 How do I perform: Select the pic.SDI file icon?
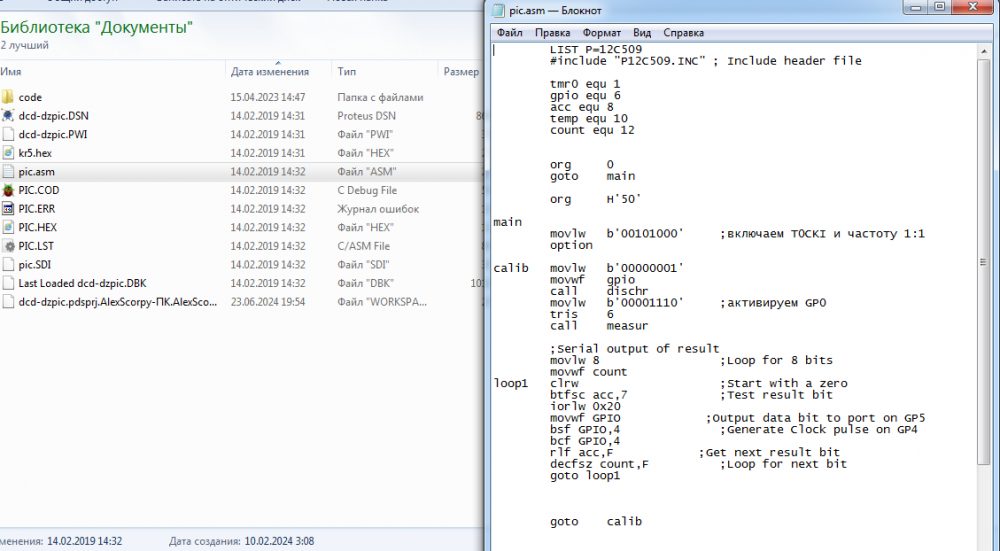[9, 265]
